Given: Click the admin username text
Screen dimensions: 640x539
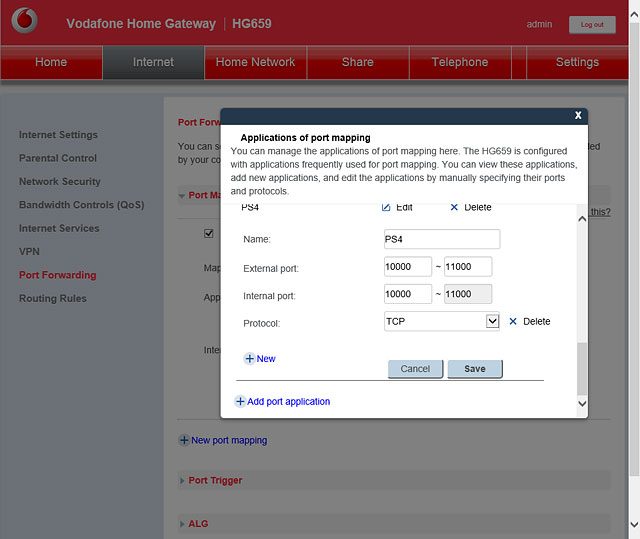Looking at the screenshot, I should tap(539, 24).
